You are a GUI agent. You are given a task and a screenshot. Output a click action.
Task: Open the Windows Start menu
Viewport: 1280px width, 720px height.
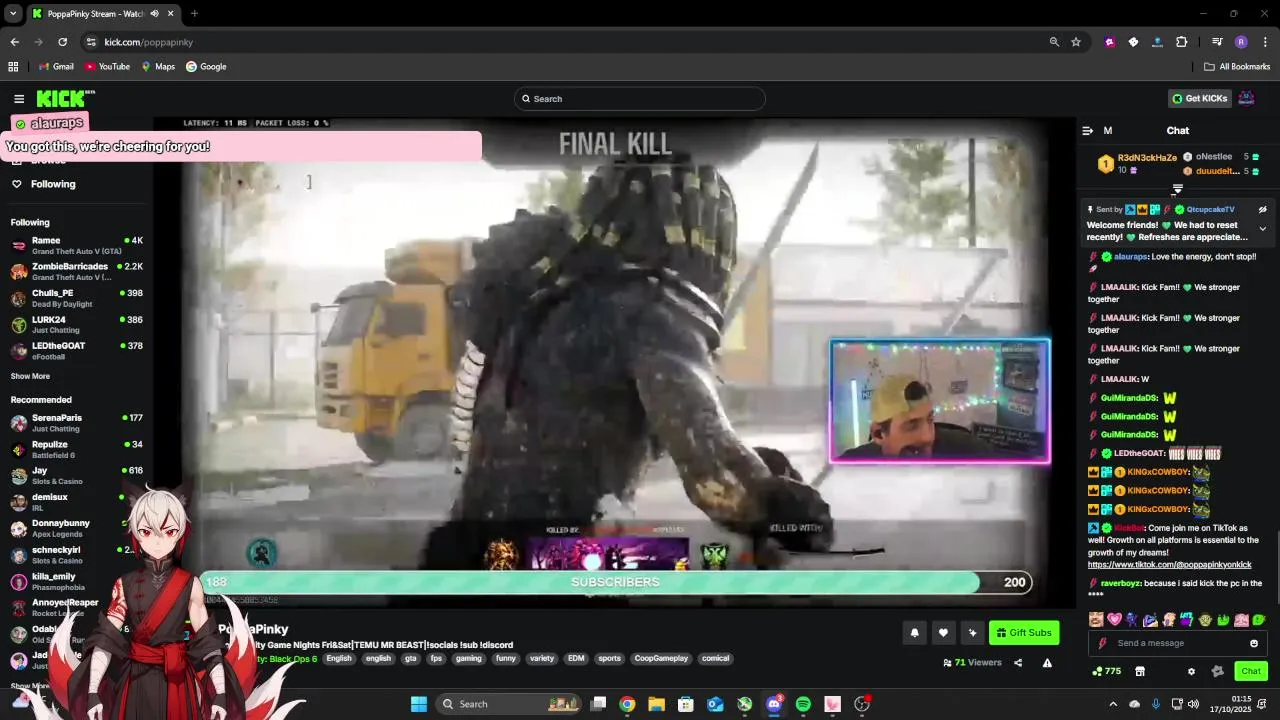(419, 704)
